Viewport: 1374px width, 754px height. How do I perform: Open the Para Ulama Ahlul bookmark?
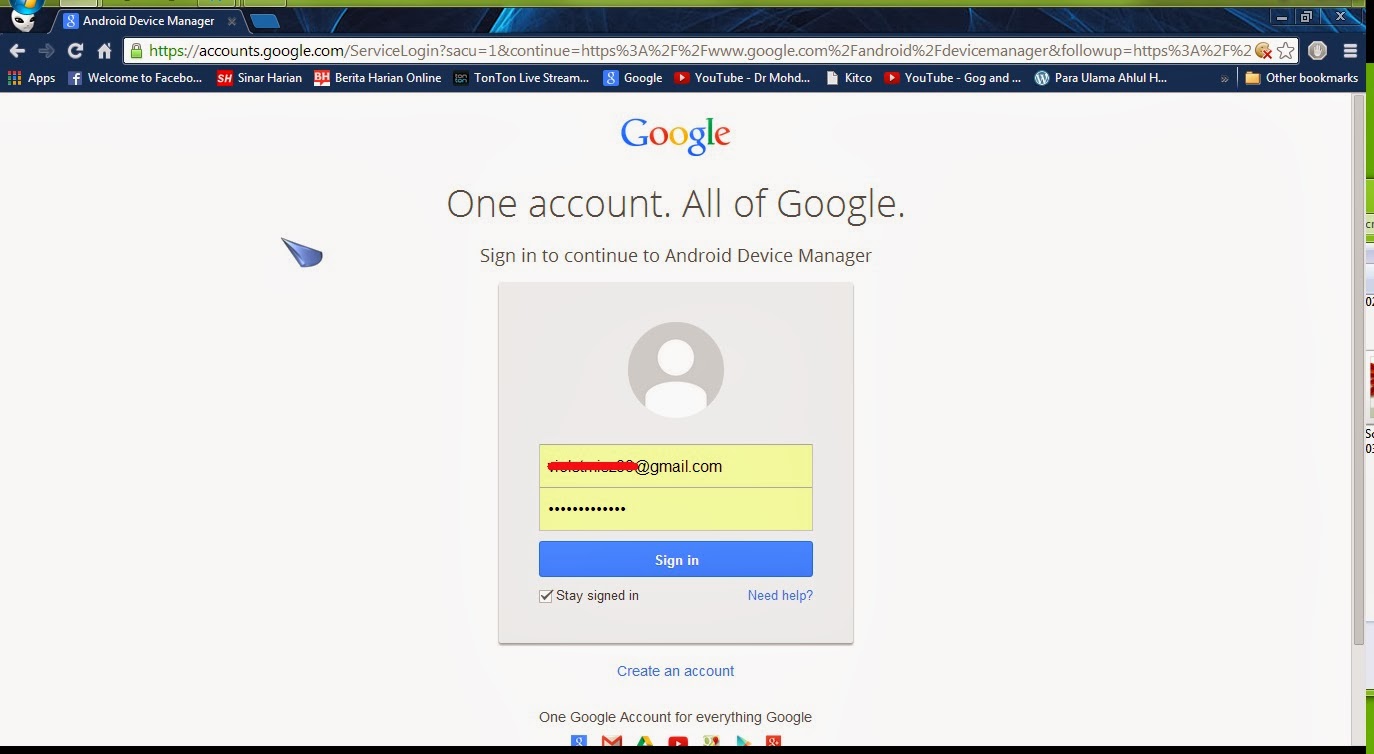point(1101,77)
